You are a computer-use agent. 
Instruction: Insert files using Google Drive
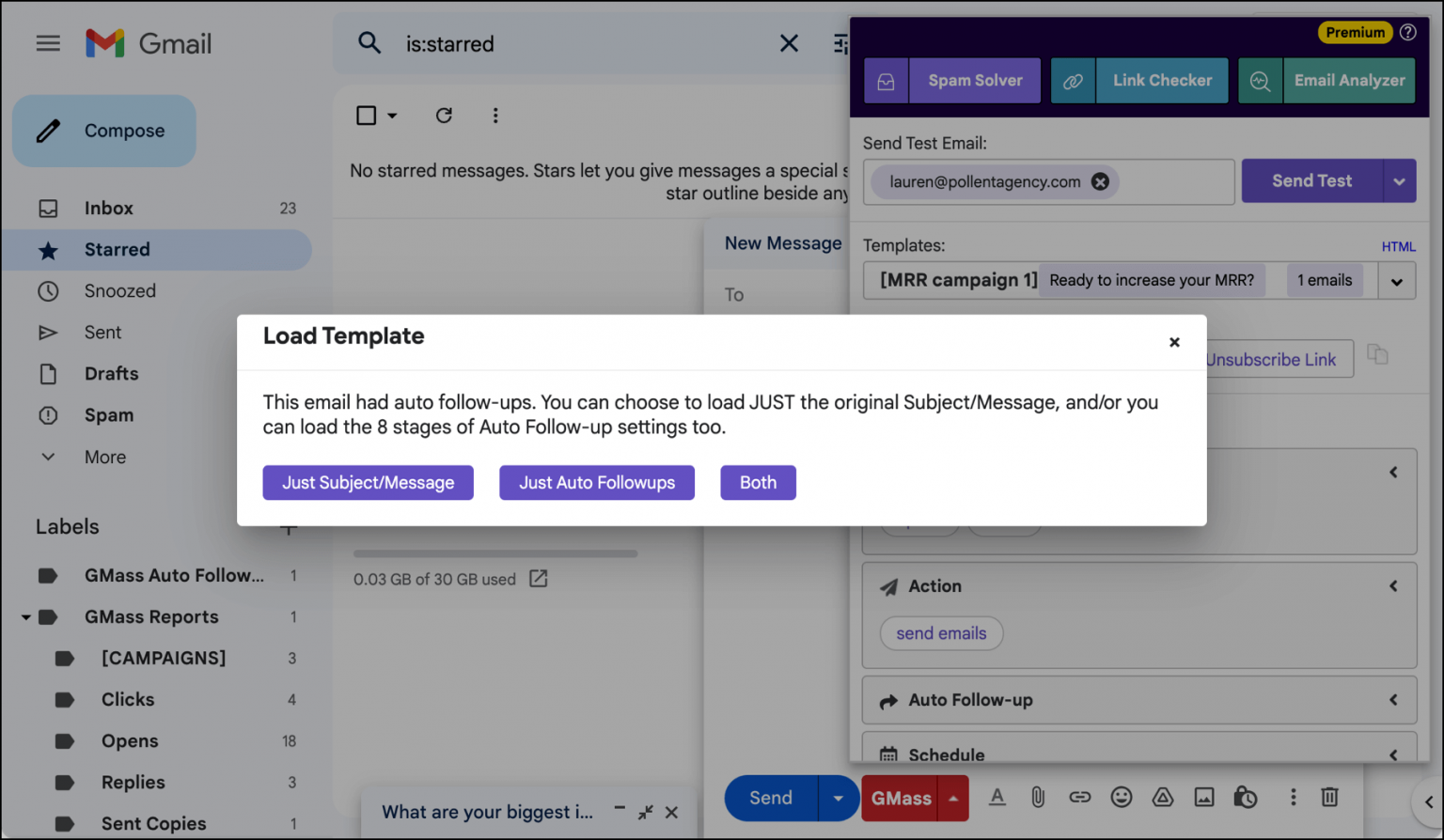point(1163,797)
